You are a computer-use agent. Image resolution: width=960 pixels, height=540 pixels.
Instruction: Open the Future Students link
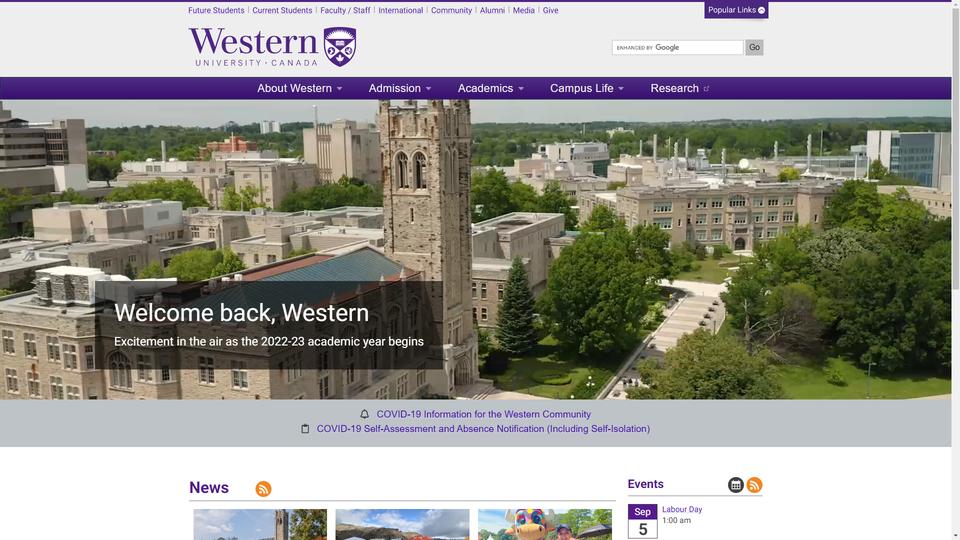216,10
